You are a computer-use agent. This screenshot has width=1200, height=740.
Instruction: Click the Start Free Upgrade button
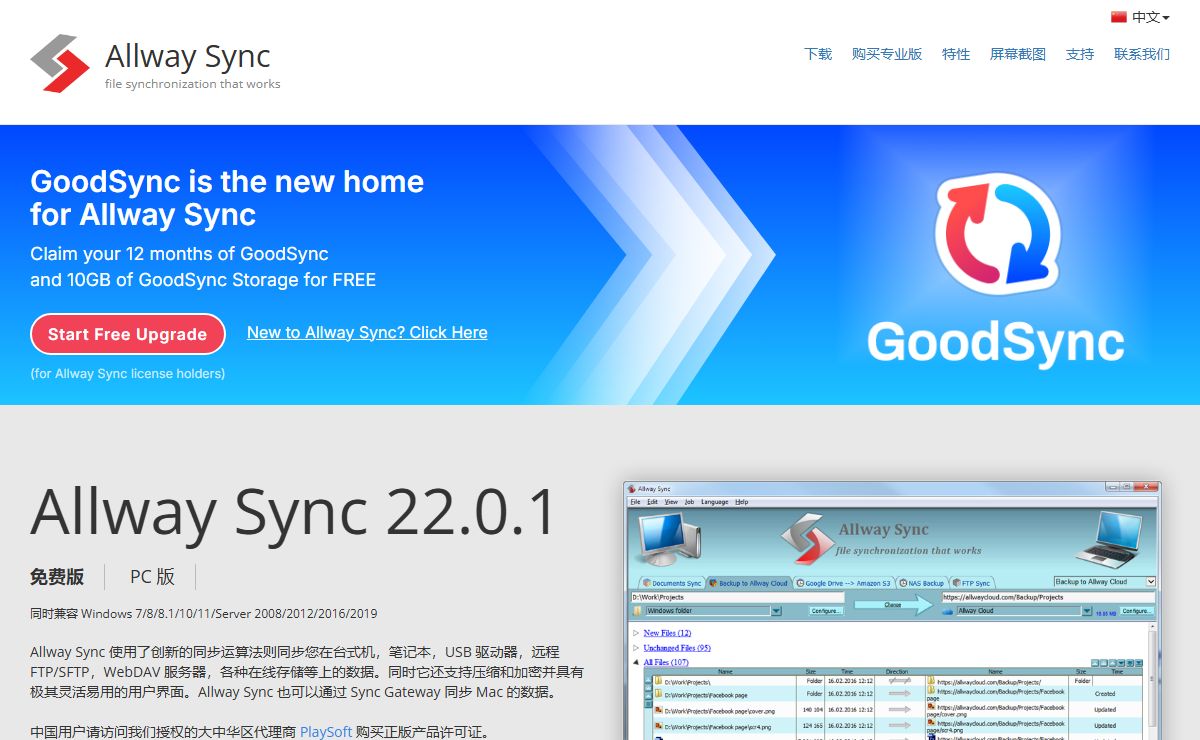click(128, 334)
